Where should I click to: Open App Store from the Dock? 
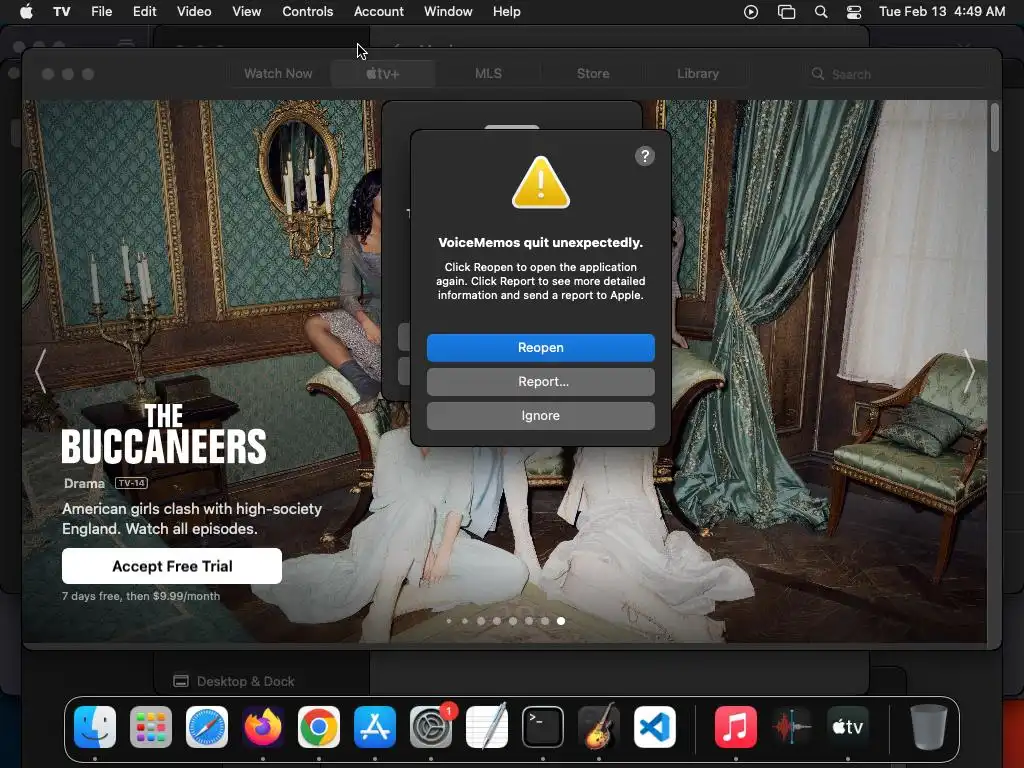click(375, 726)
